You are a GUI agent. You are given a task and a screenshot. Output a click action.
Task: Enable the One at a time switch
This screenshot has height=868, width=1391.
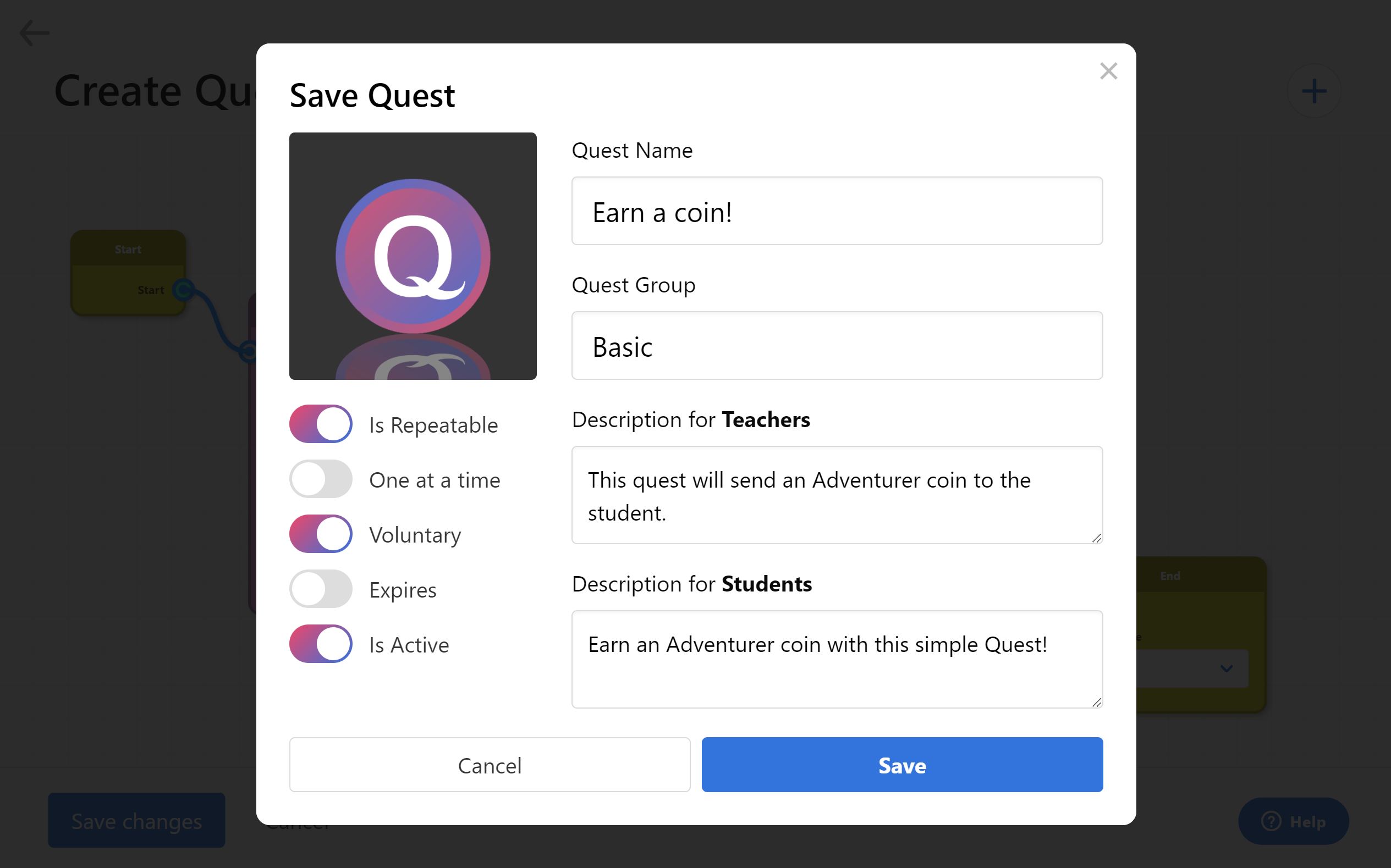click(321, 479)
